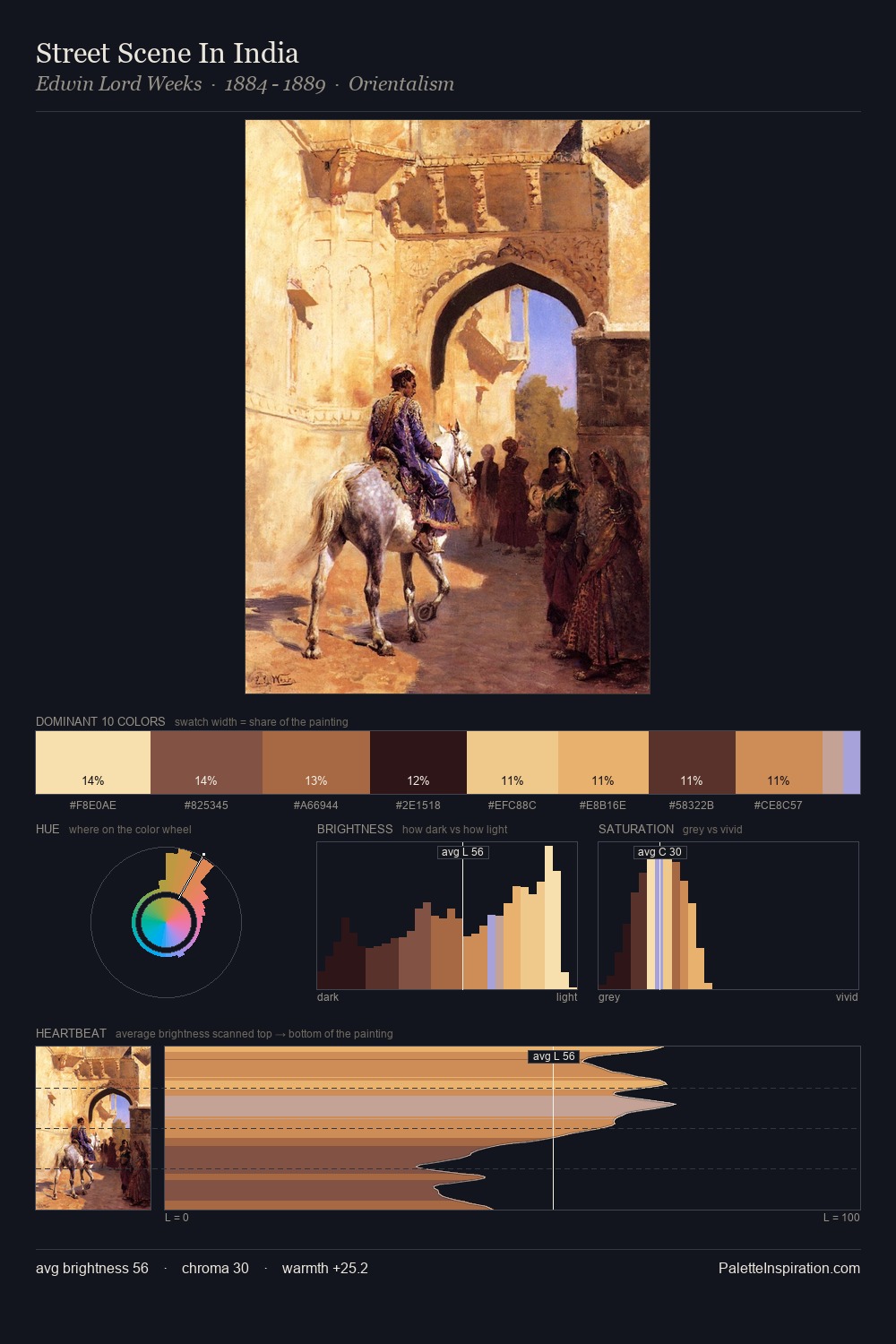The height and width of the screenshot is (1344, 896).
Task: Click the 'HEARTBEAT' section heading
Action: point(71,1033)
